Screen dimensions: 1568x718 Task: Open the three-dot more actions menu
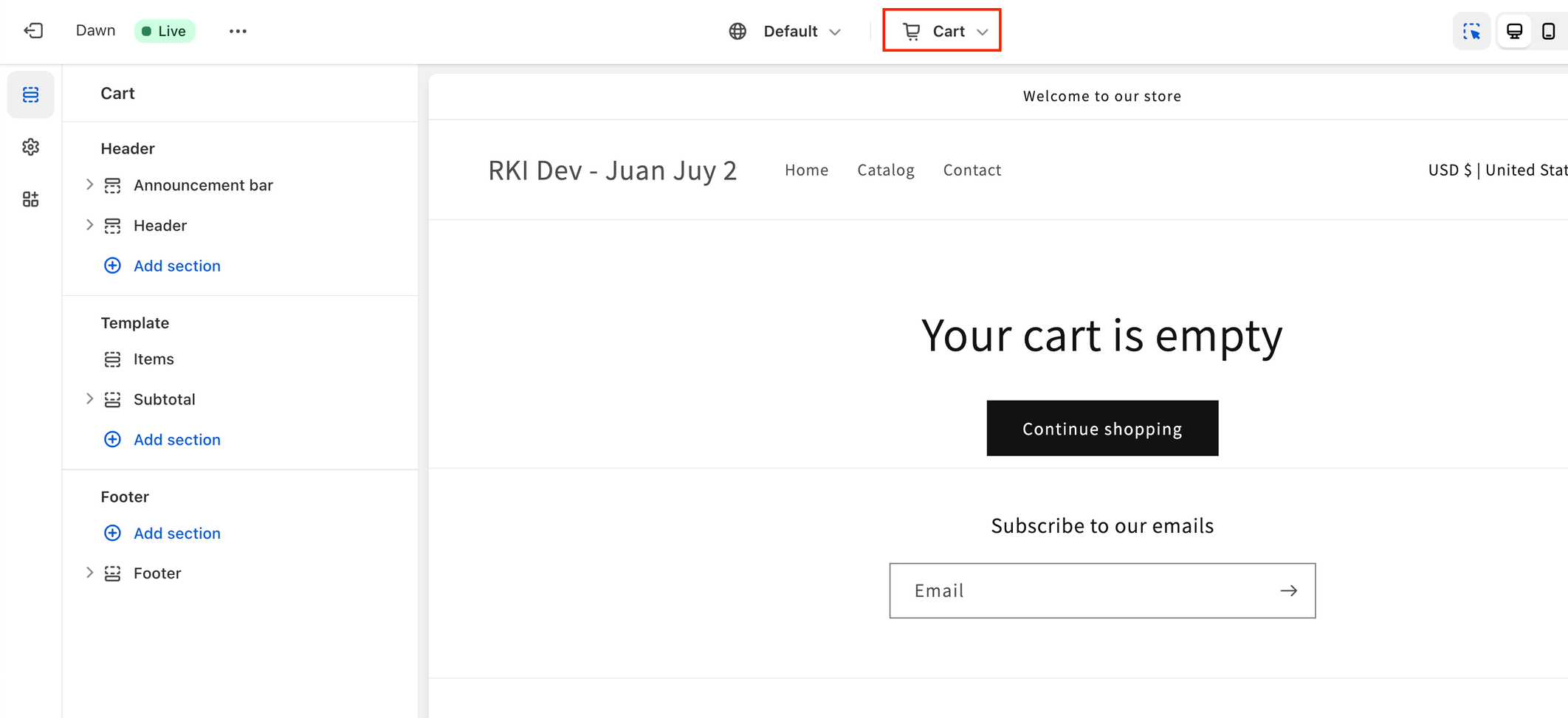(x=238, y=31)
